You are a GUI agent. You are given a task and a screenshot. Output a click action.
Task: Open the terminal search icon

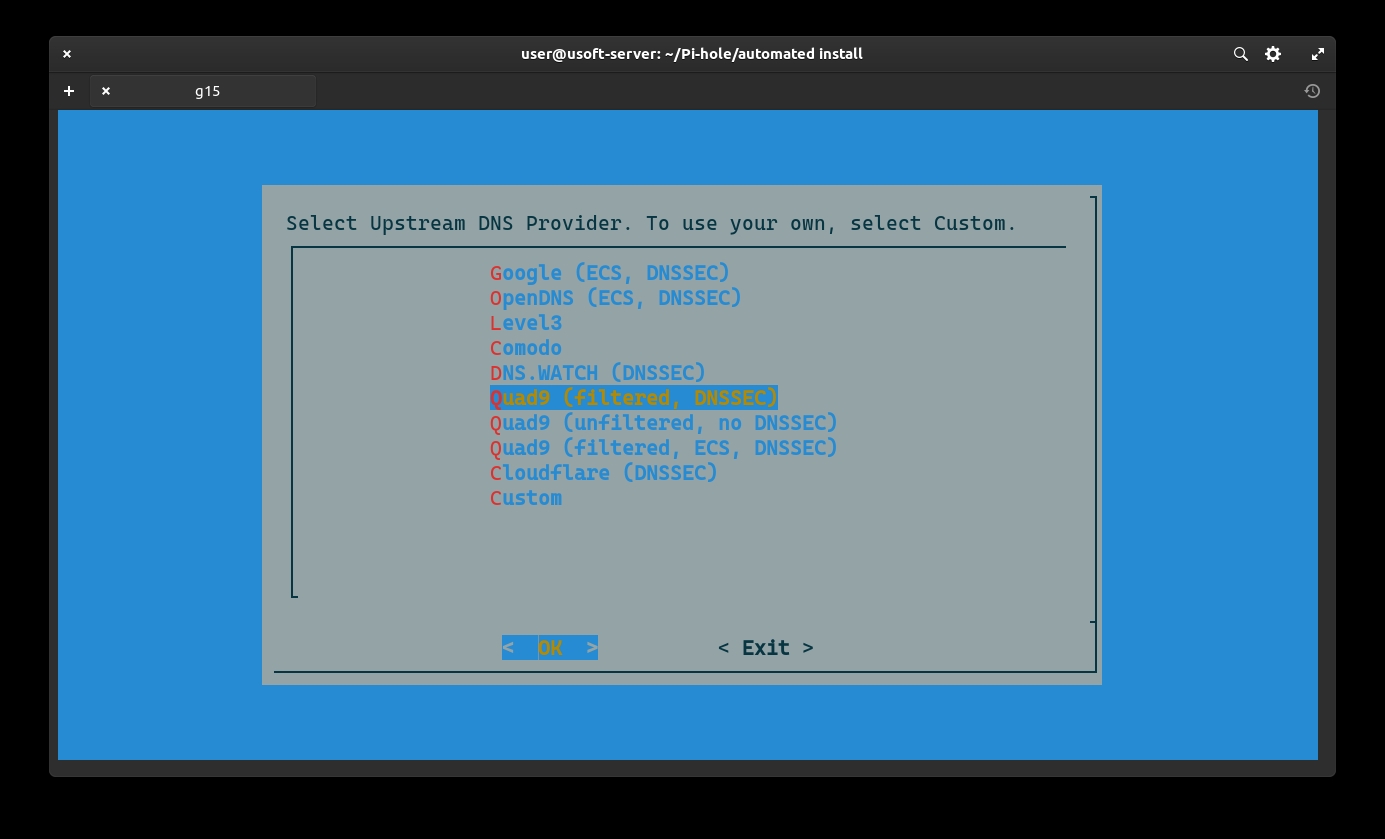pos(1240,54)
